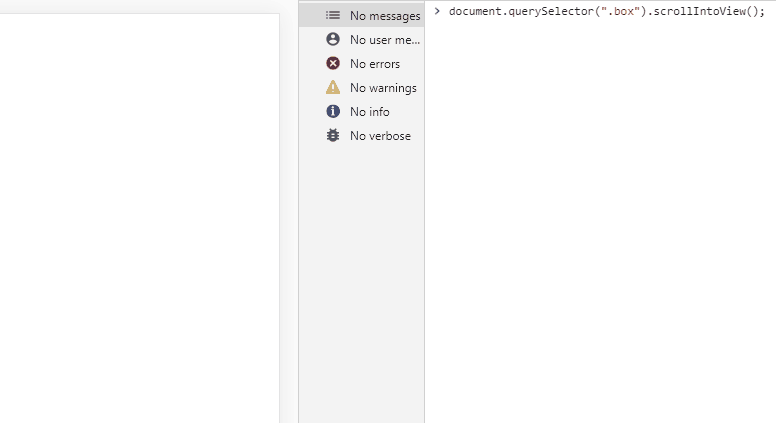This screenshot has width=776, height=423.
Task: Click the verbose bug icon
Action: (x=333, y=136)
